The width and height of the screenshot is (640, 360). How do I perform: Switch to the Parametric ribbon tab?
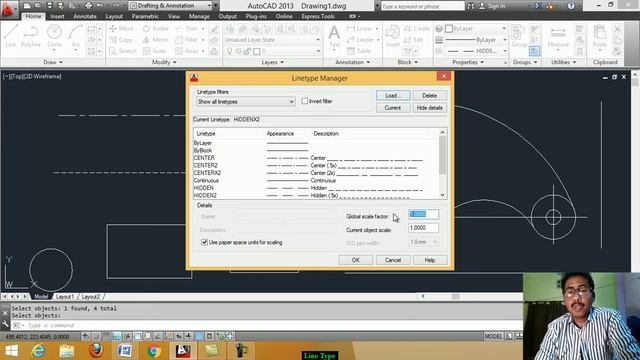coord(145,16)
